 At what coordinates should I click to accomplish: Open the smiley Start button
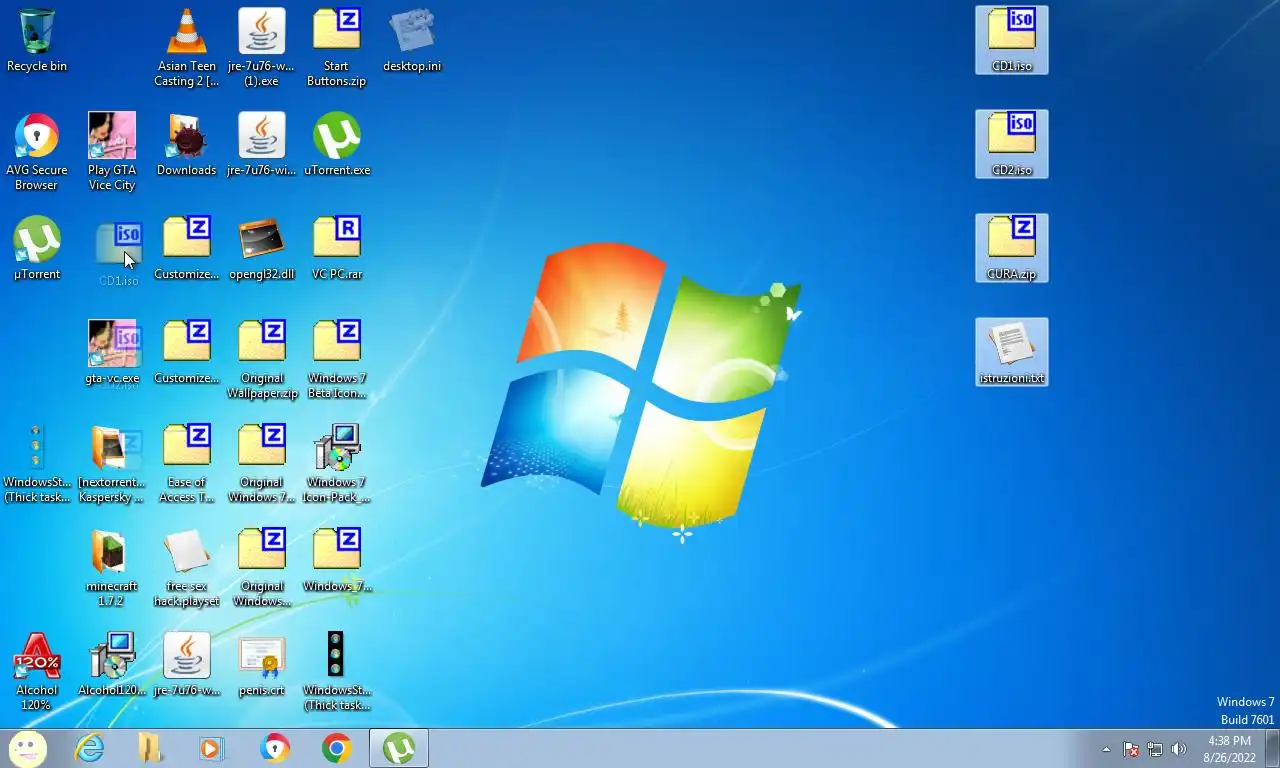click(27, 748)
